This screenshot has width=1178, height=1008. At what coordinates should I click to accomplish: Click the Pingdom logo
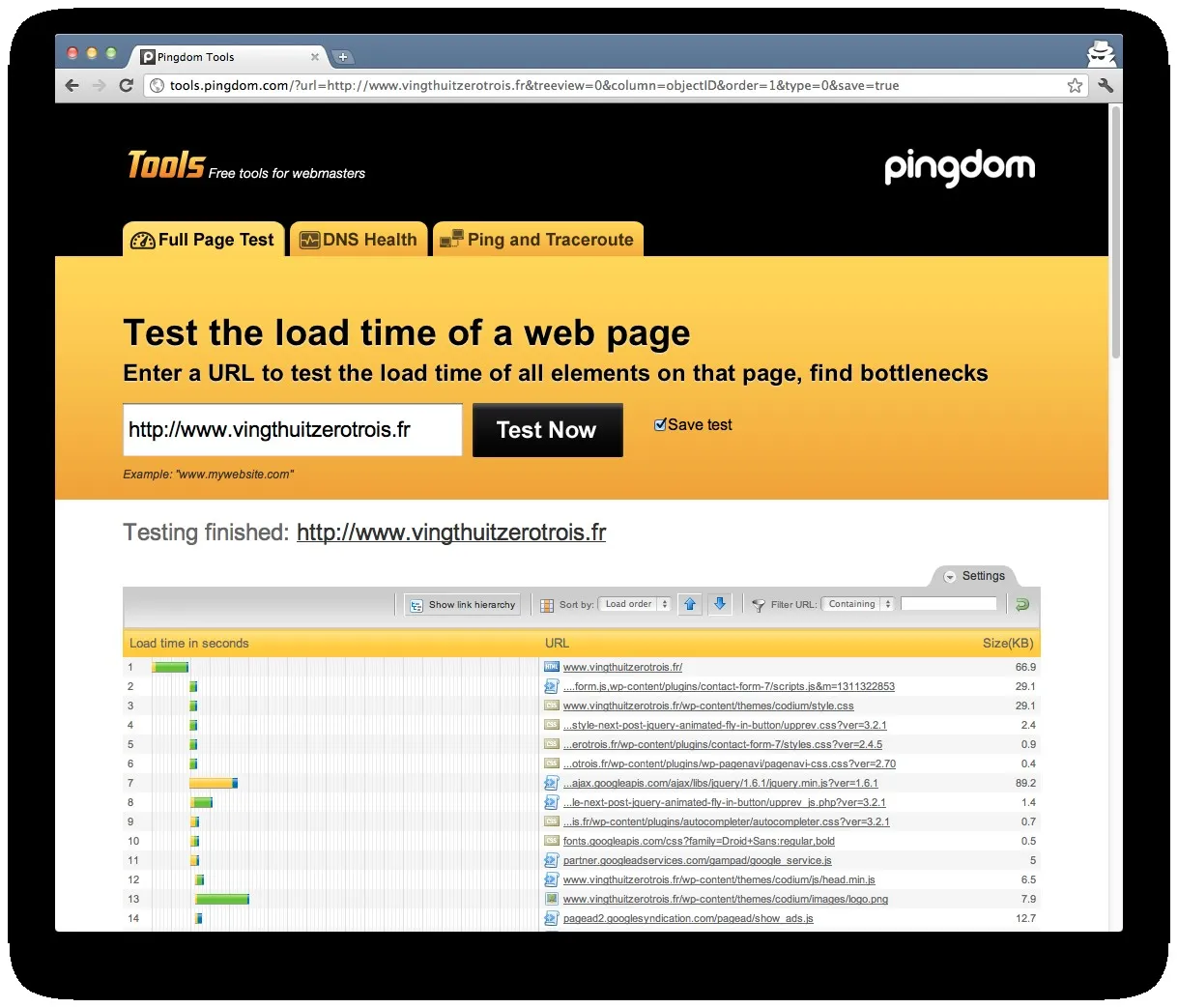[x=960, y=168]
